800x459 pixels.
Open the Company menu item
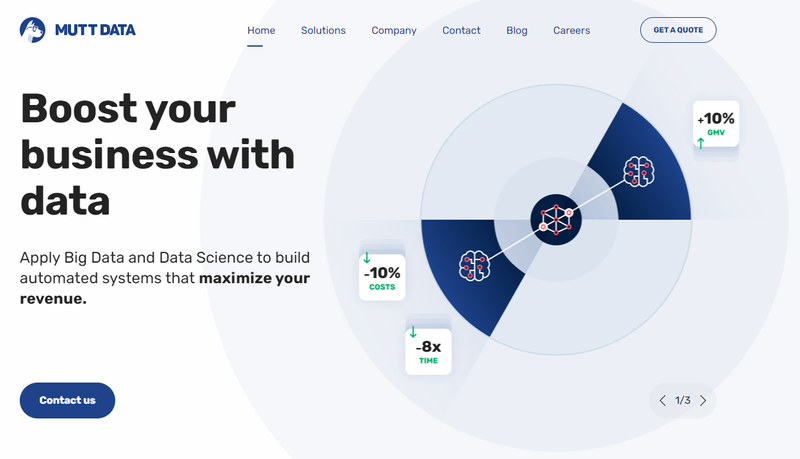click(394, 31)
